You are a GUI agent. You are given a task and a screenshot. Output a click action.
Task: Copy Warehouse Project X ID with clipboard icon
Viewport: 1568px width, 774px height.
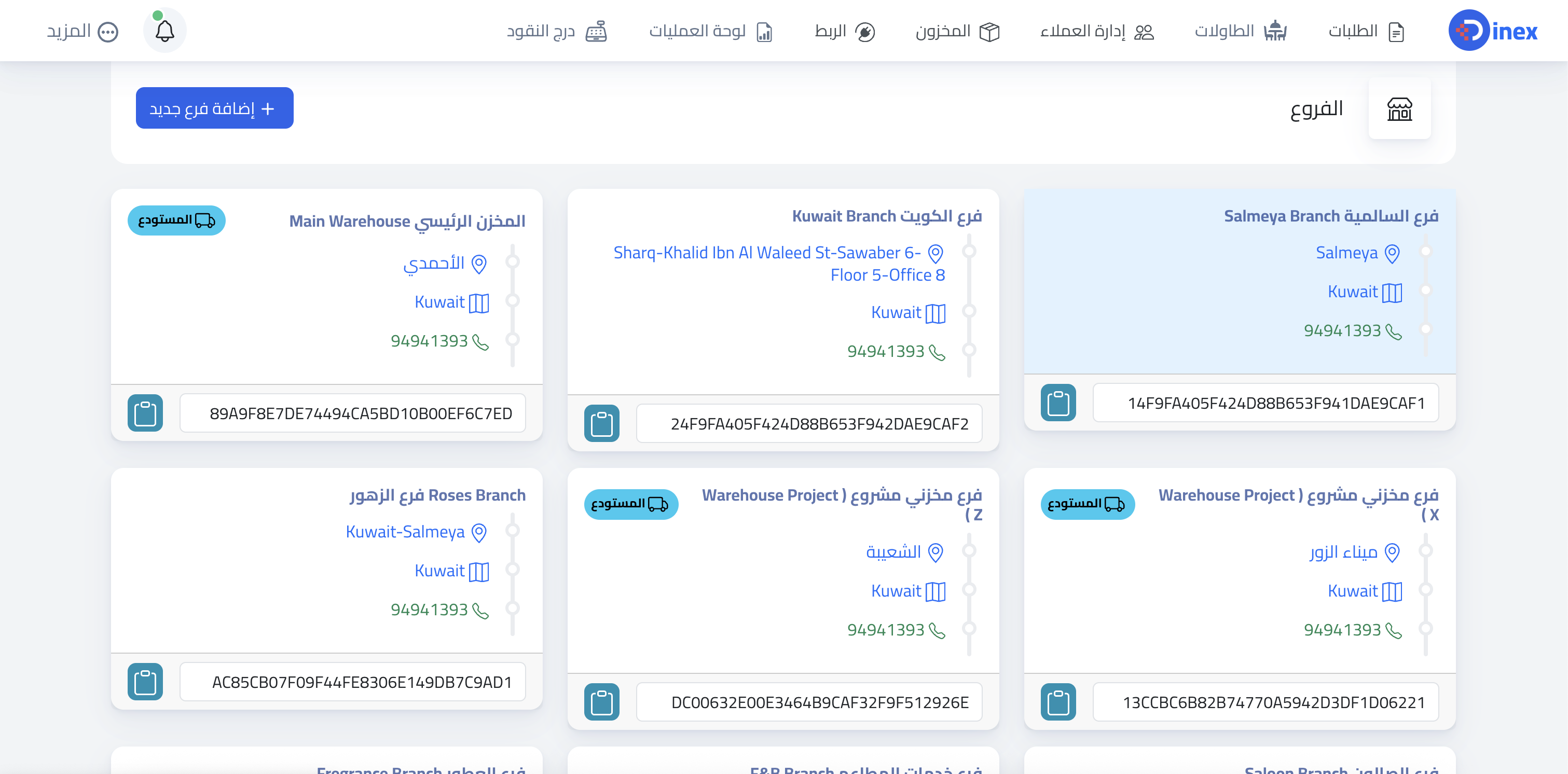1058,702
